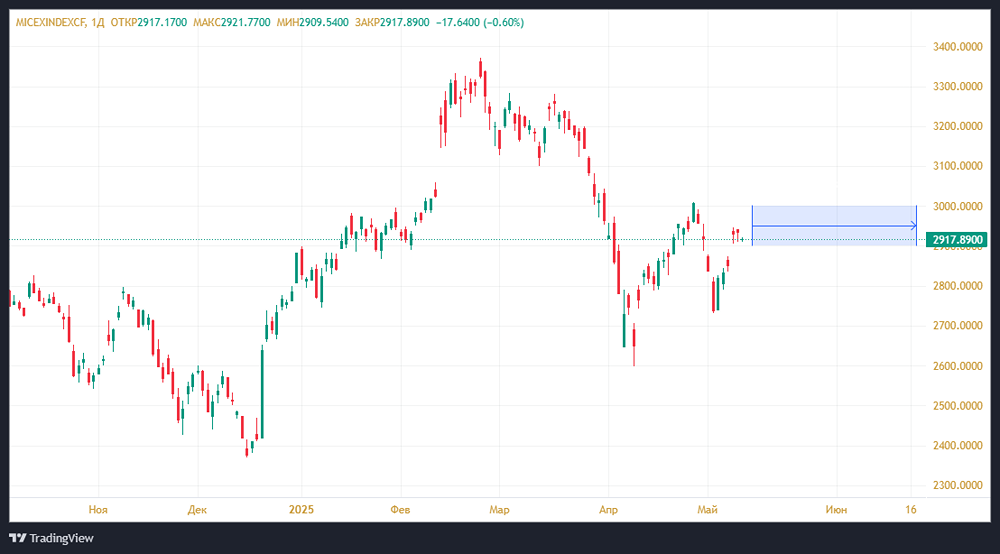
Task: Click the MICEXINDEXCF symbol name
Action: [49, 22]
